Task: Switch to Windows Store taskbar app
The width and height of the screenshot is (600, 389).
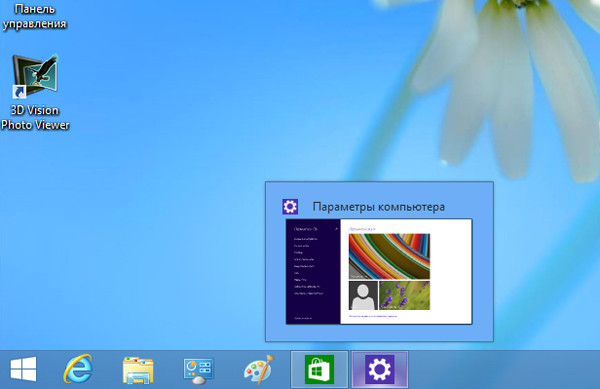Action: tap(320, 369)
